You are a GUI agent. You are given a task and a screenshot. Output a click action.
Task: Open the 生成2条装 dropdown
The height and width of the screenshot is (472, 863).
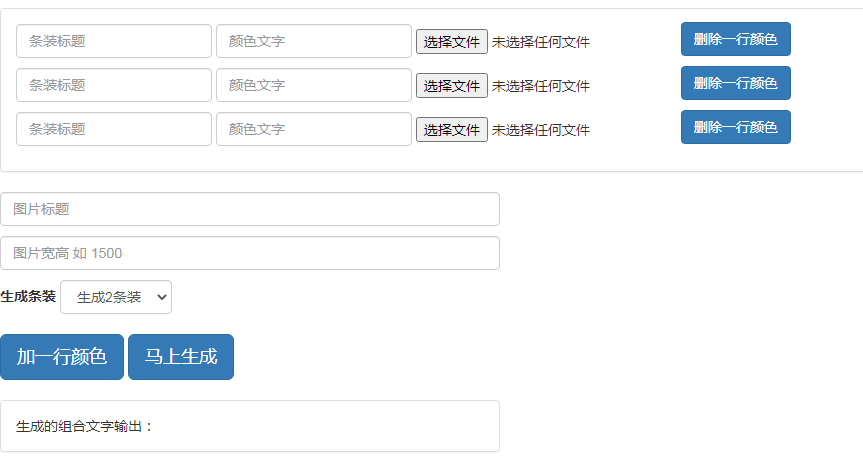[x=116, y=297]
